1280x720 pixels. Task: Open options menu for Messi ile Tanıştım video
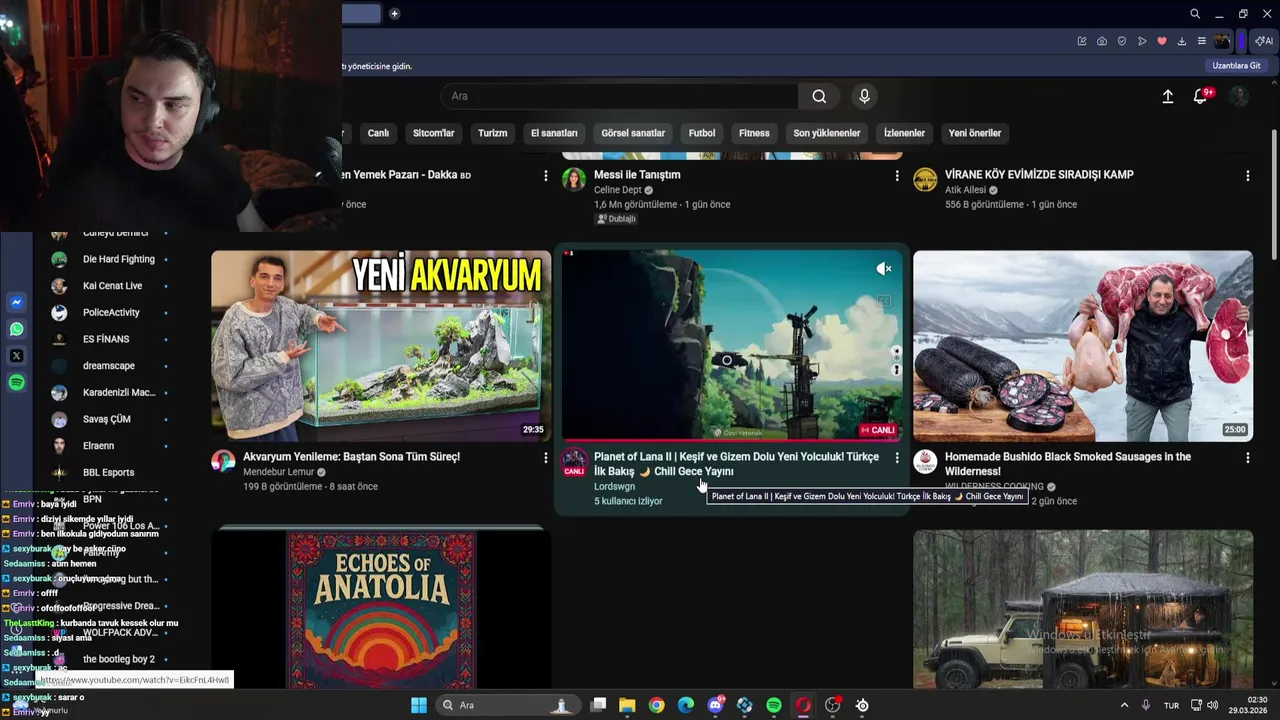897,175
